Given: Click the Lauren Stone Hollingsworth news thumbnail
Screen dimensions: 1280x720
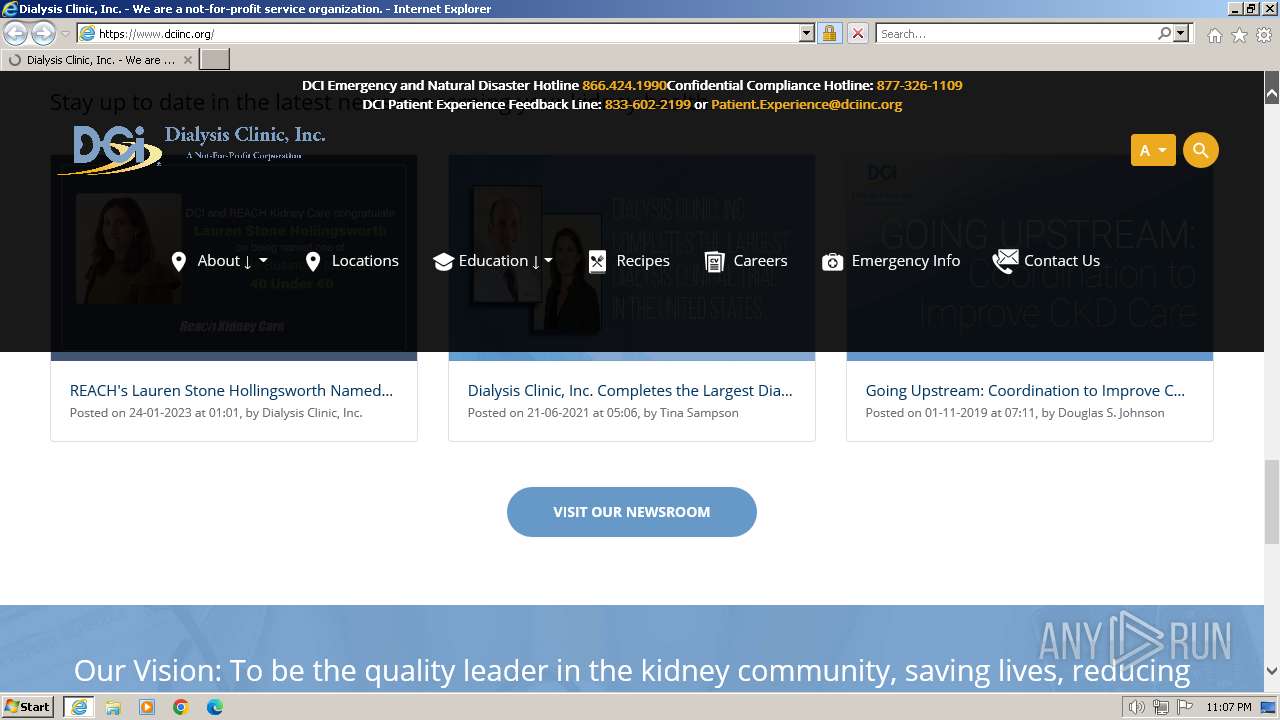Looking at the screenshot, I should point(234,257).
